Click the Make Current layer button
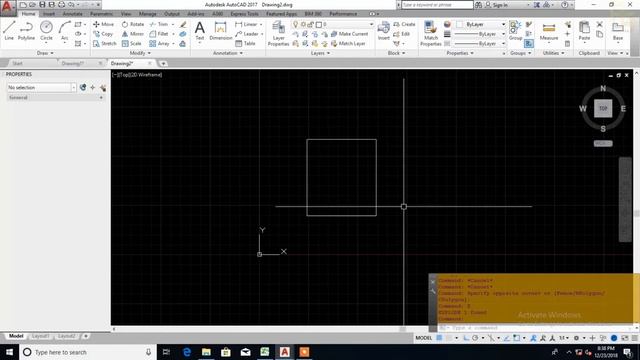Image resolution: width=640 pixels, height=360 pixels. [349, 34]
